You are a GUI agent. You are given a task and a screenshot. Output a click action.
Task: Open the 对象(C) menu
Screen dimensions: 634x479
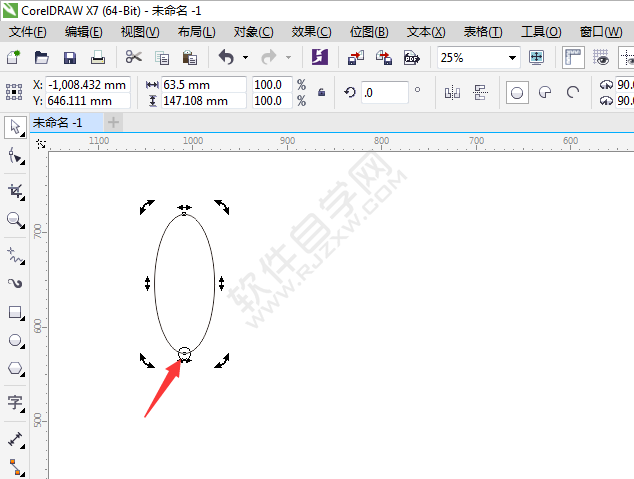[x=254, y=32]
